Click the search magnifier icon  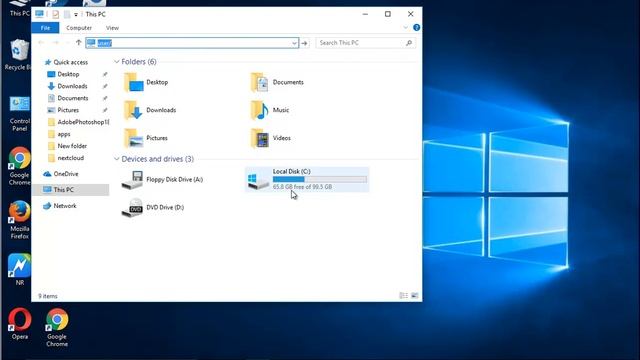(409, 42)
